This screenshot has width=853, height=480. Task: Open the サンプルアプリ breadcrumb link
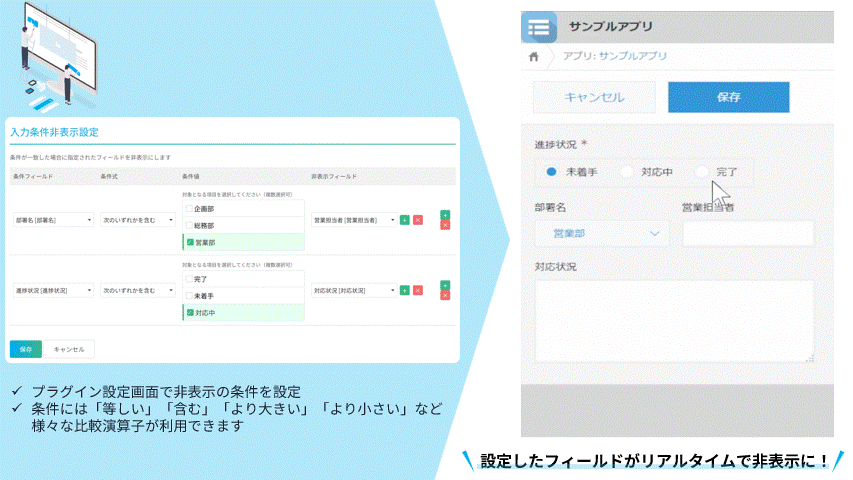pyautogui.click(x=633, y=56)
